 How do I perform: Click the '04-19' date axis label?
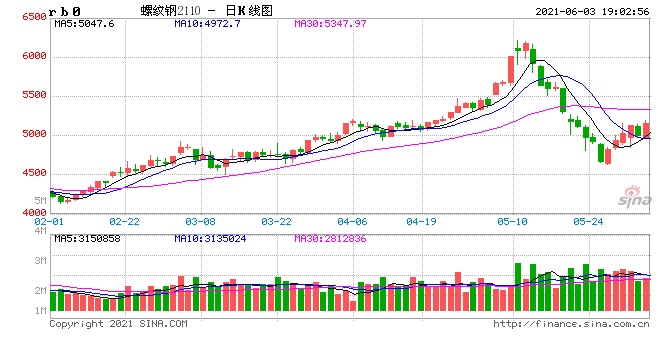[x=421, y=221]
